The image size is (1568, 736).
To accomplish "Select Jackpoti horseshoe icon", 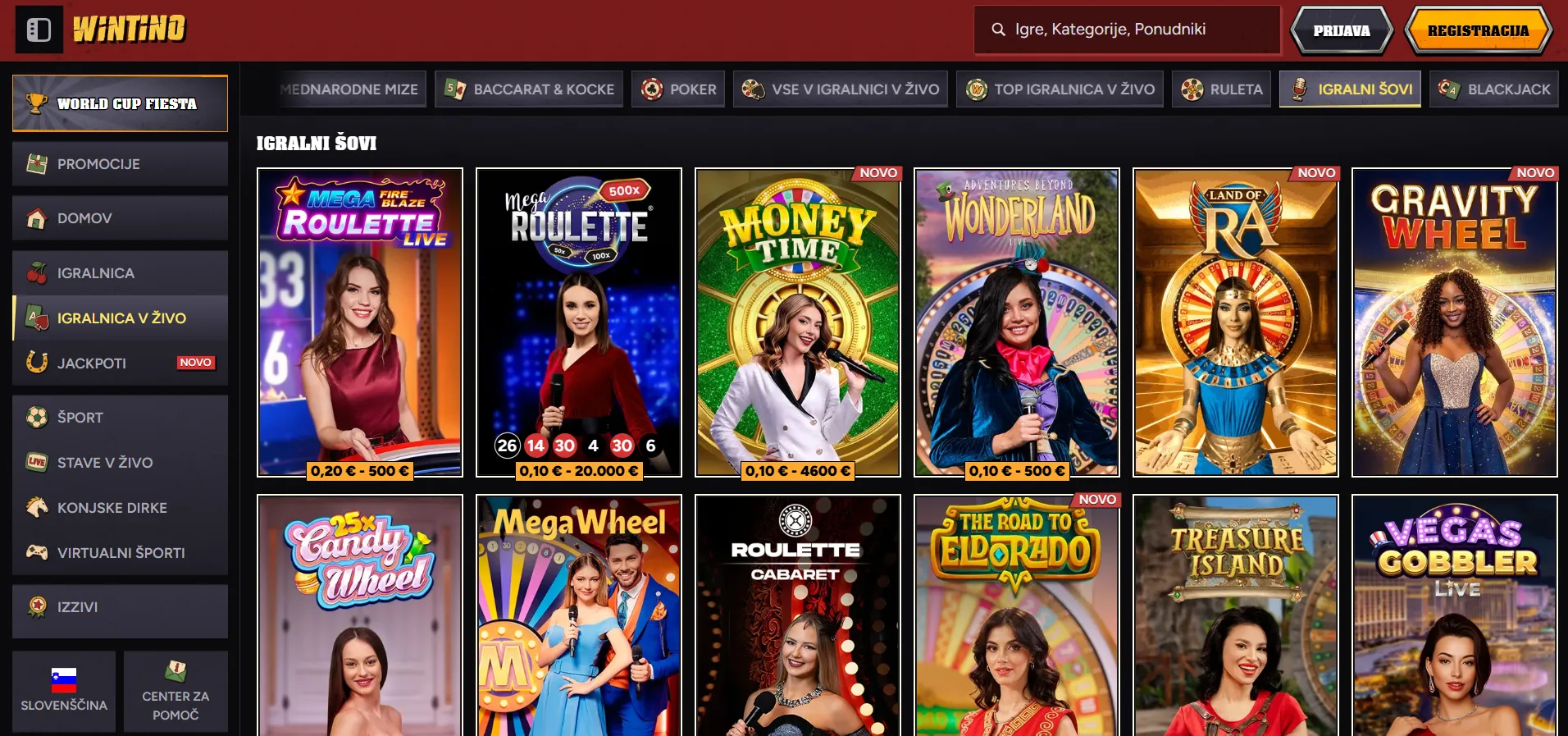I will click(x=36, y=363).
